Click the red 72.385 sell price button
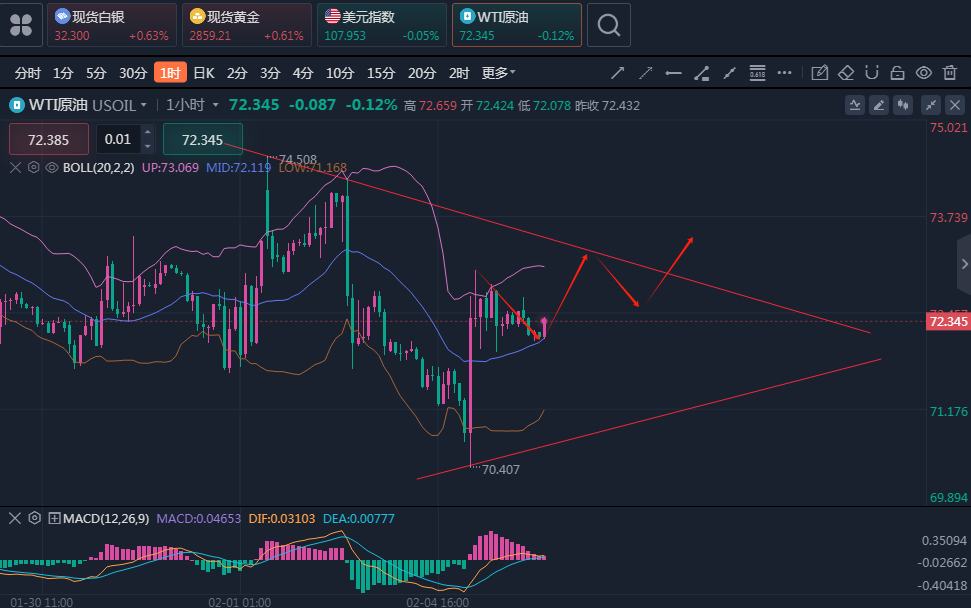971x608 pixels. [x=49, y=140]
